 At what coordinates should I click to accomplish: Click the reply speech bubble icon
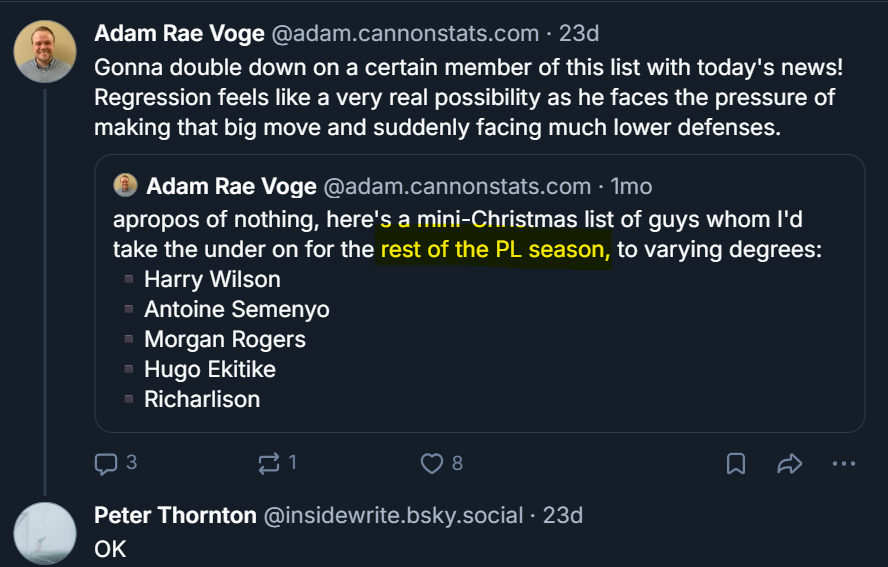pyautogui.click(x=106, y=463)
